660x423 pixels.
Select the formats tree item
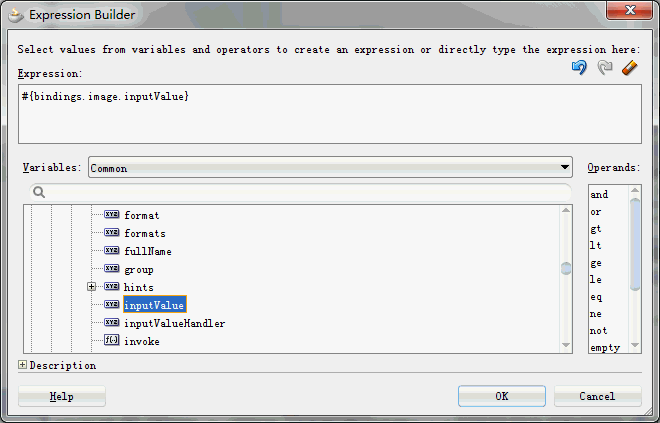point(144,233)
